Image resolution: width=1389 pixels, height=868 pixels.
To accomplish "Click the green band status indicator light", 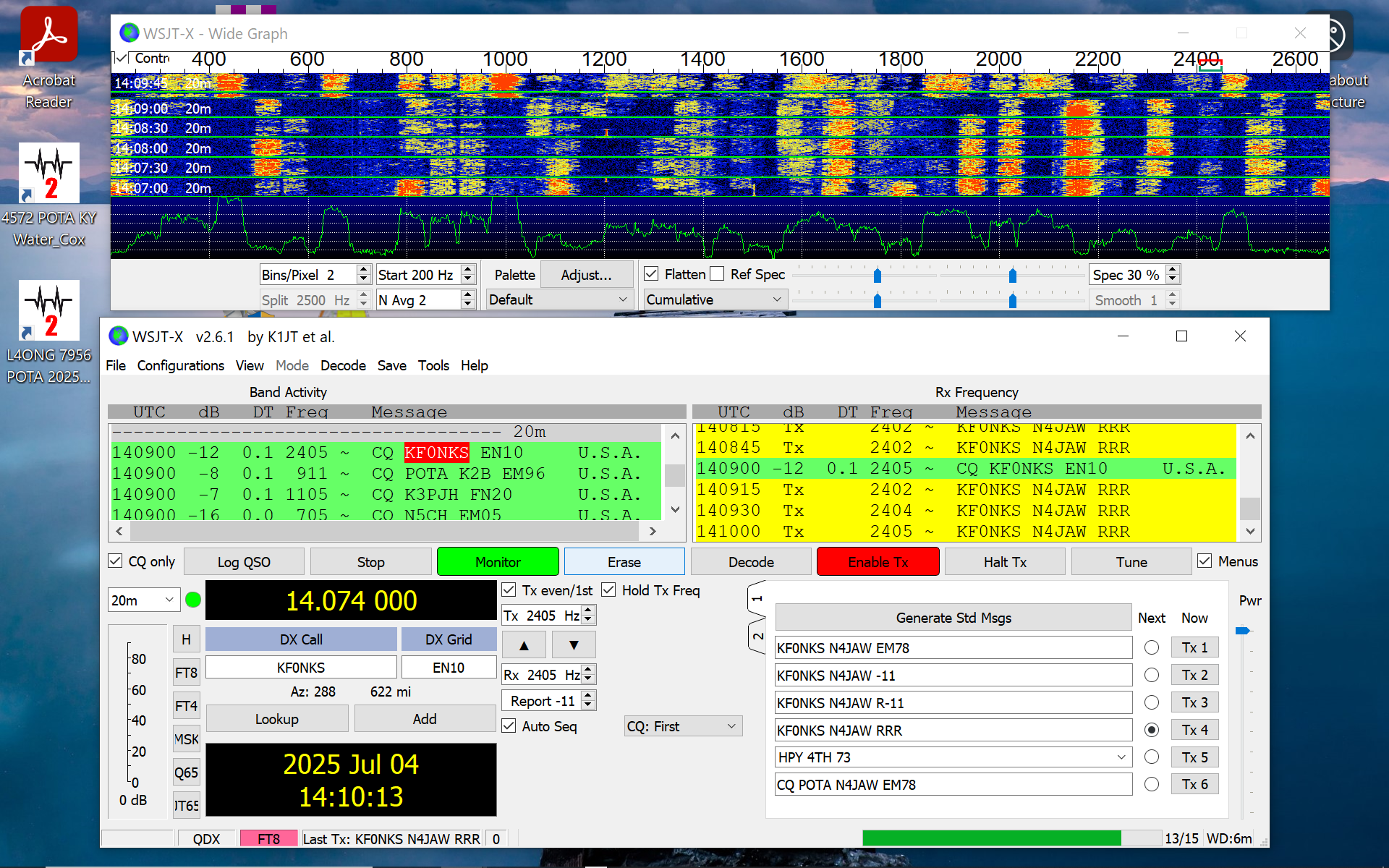I will [x=193, y=600].
